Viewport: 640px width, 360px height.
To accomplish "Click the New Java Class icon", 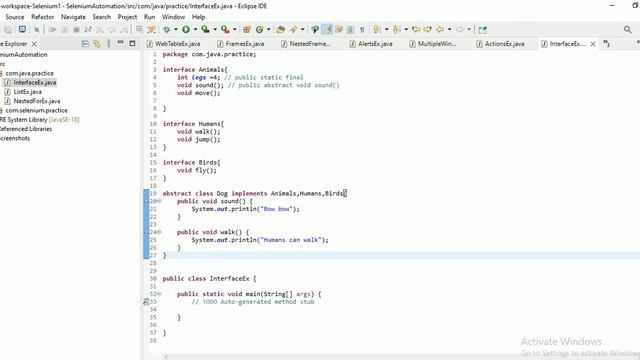I will tap(260, 29).
